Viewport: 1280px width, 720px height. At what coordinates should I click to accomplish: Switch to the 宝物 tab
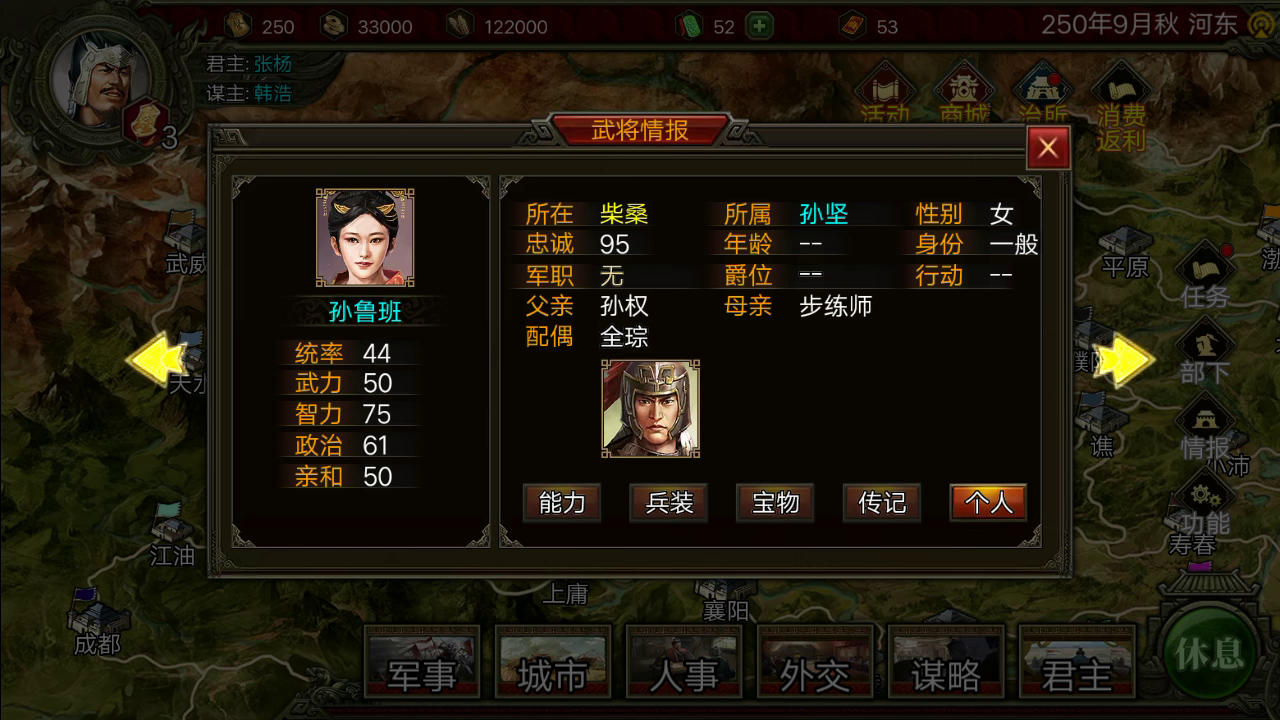(775, 503)
